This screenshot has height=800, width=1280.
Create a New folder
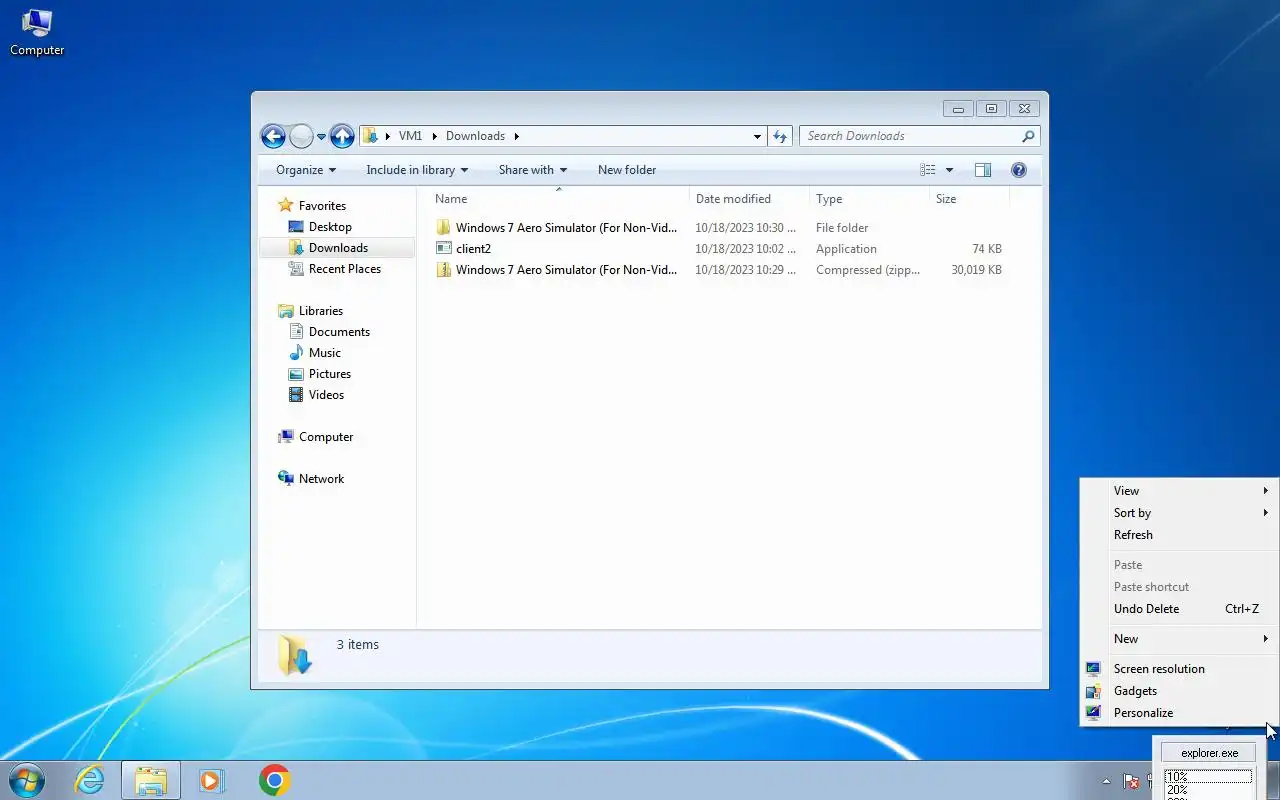[x=627, y=170]
